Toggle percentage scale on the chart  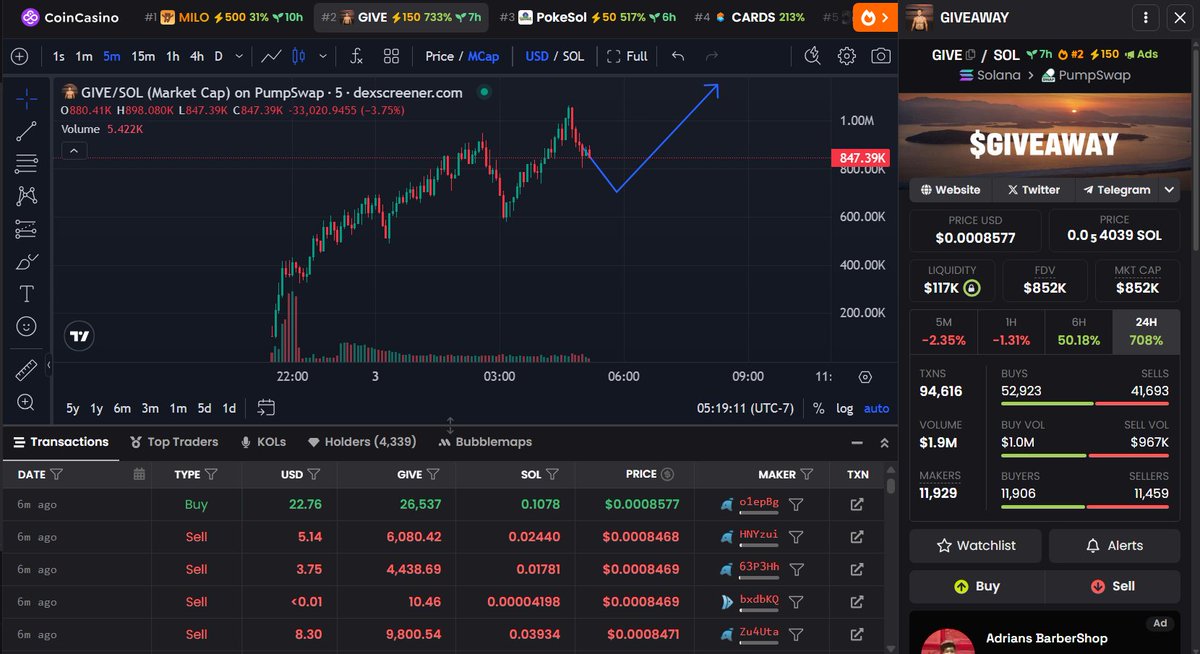(x=819, y=408)
